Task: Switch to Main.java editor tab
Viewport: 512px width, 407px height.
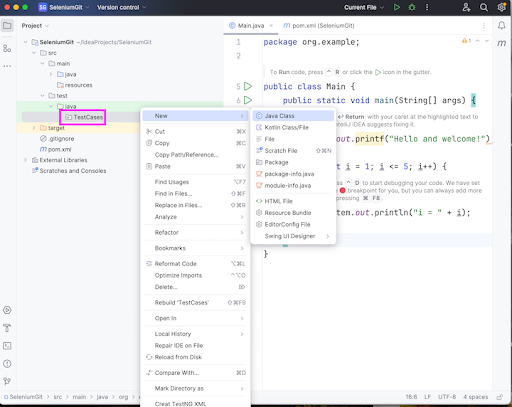Action: [250, 26]
